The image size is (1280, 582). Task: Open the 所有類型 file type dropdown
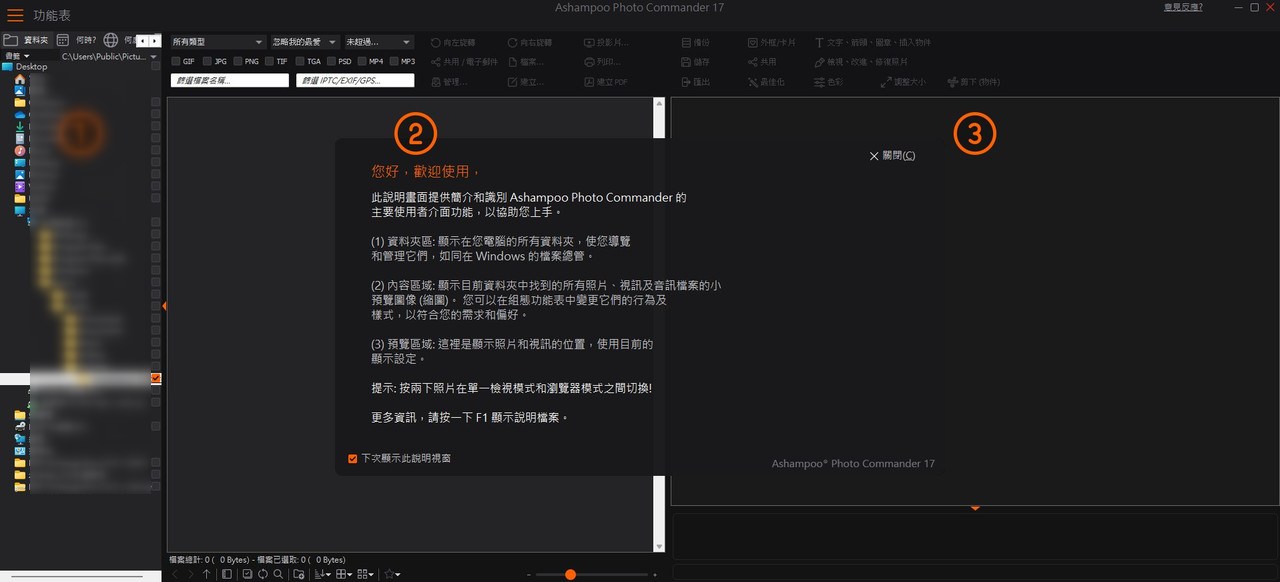pos(216,43)
